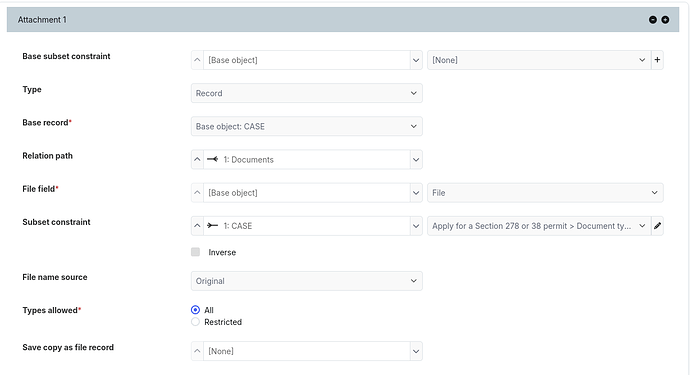Viewport: 690px width, 375px height.
Task: Click the up caret beside File field [Base object]
Action: 197,193
